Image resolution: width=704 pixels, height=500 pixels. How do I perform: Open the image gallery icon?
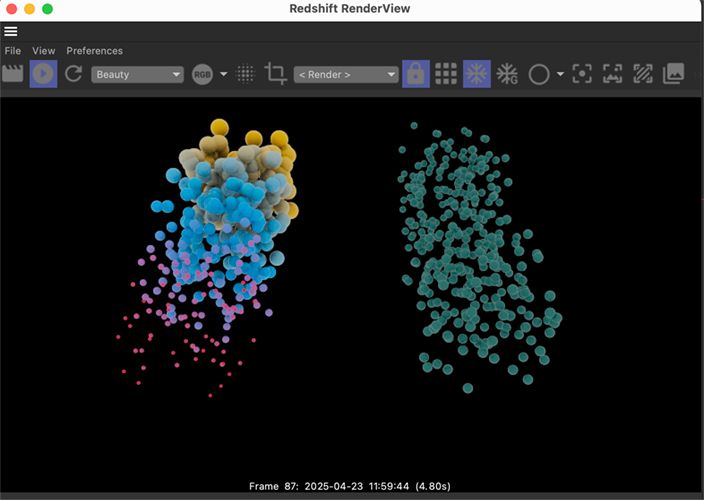point(674,74)
